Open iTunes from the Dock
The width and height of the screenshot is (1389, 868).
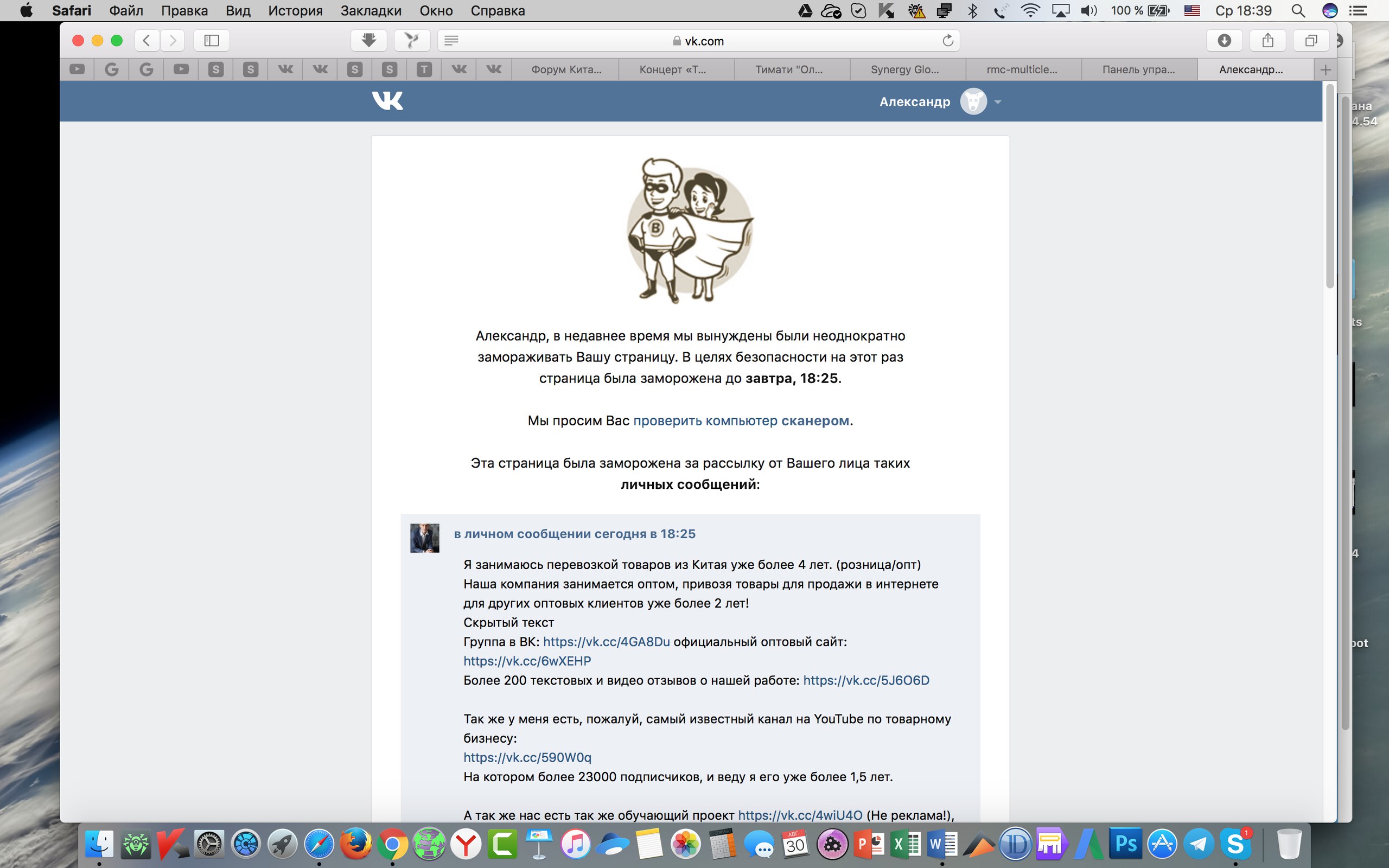[575, 844]
